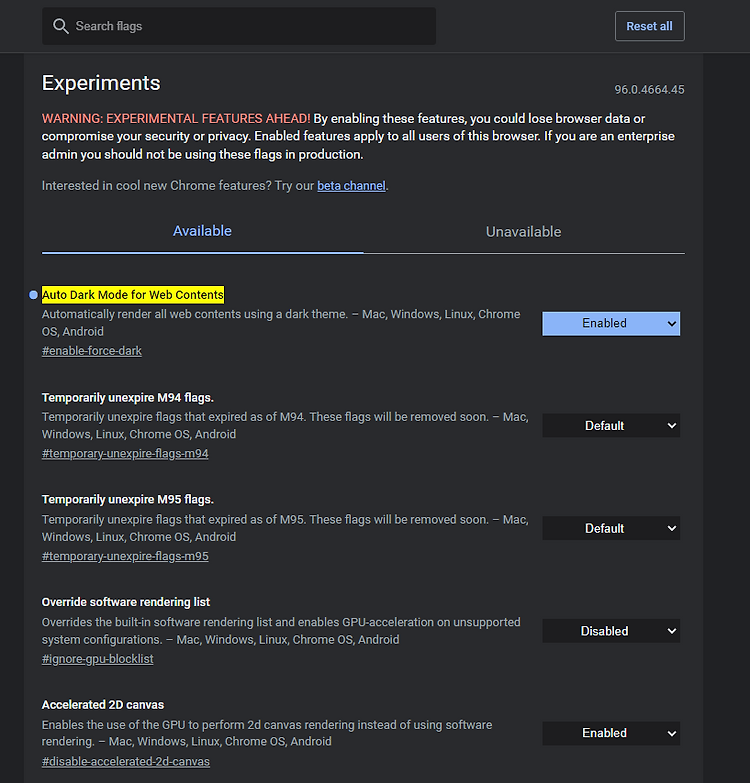Click the #disable-accelerated-2d-canvas link

pos(126,762)
